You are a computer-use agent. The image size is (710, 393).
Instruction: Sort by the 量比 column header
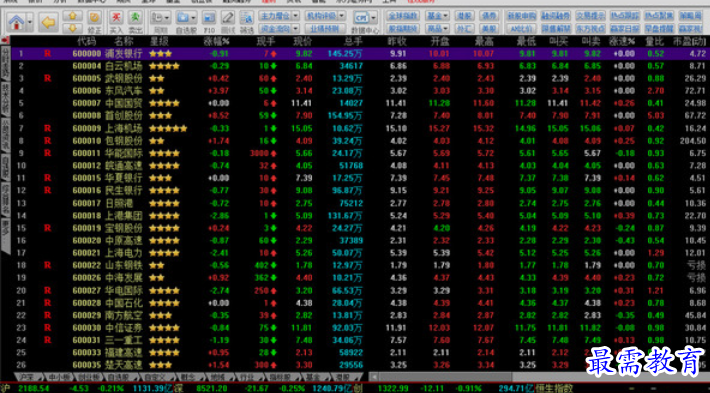(655, 41)
